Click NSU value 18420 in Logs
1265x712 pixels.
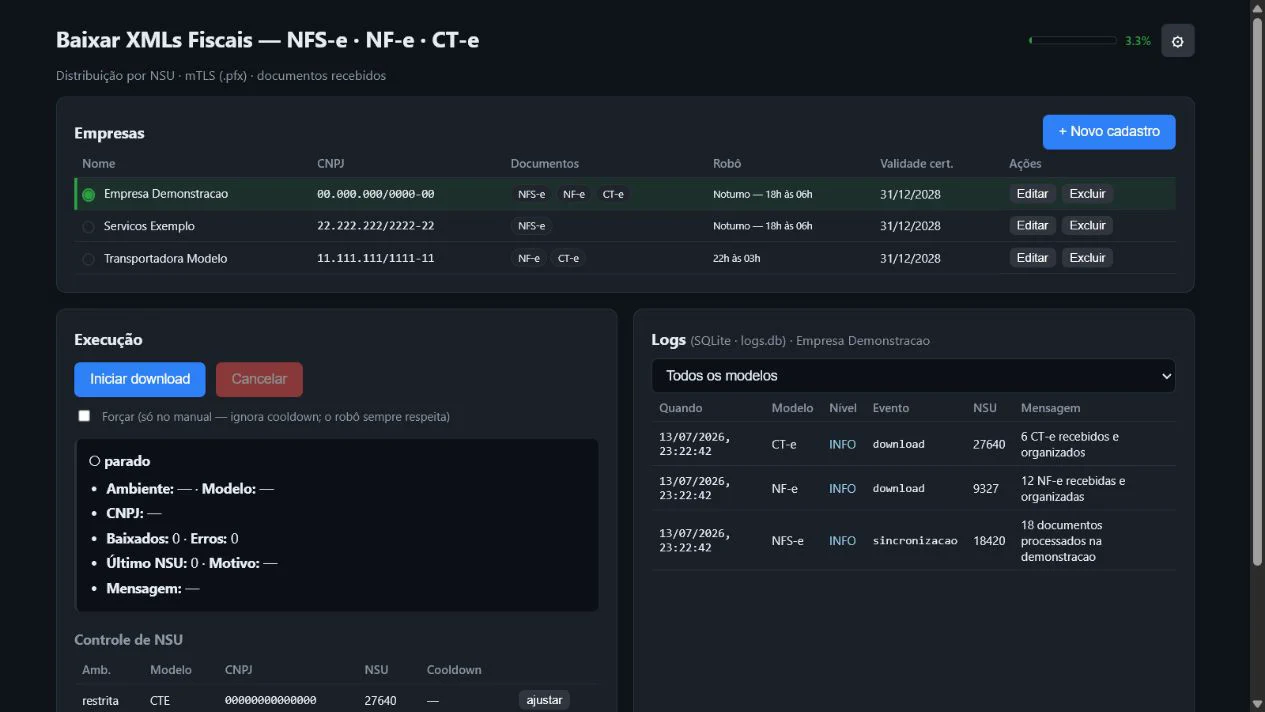[989, 541]
